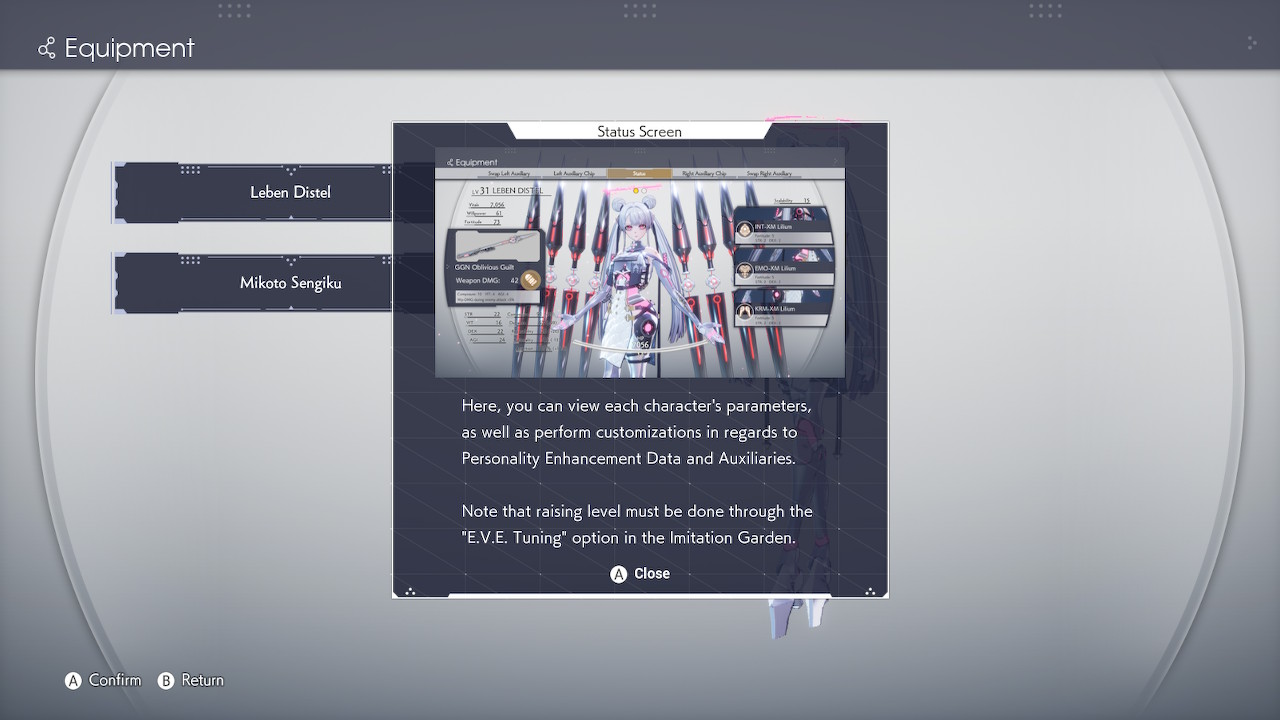Click the "KRM-XM Lilium" name in the preview

click(x=774, y=310)
